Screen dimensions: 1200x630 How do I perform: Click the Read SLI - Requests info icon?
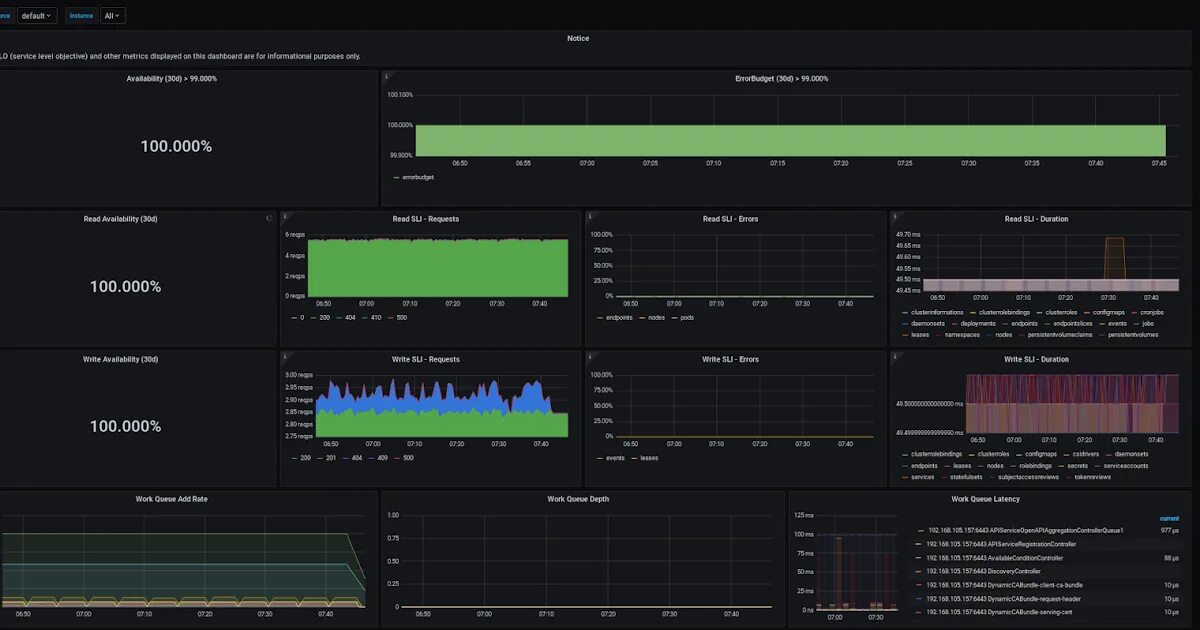pos(286,215)
